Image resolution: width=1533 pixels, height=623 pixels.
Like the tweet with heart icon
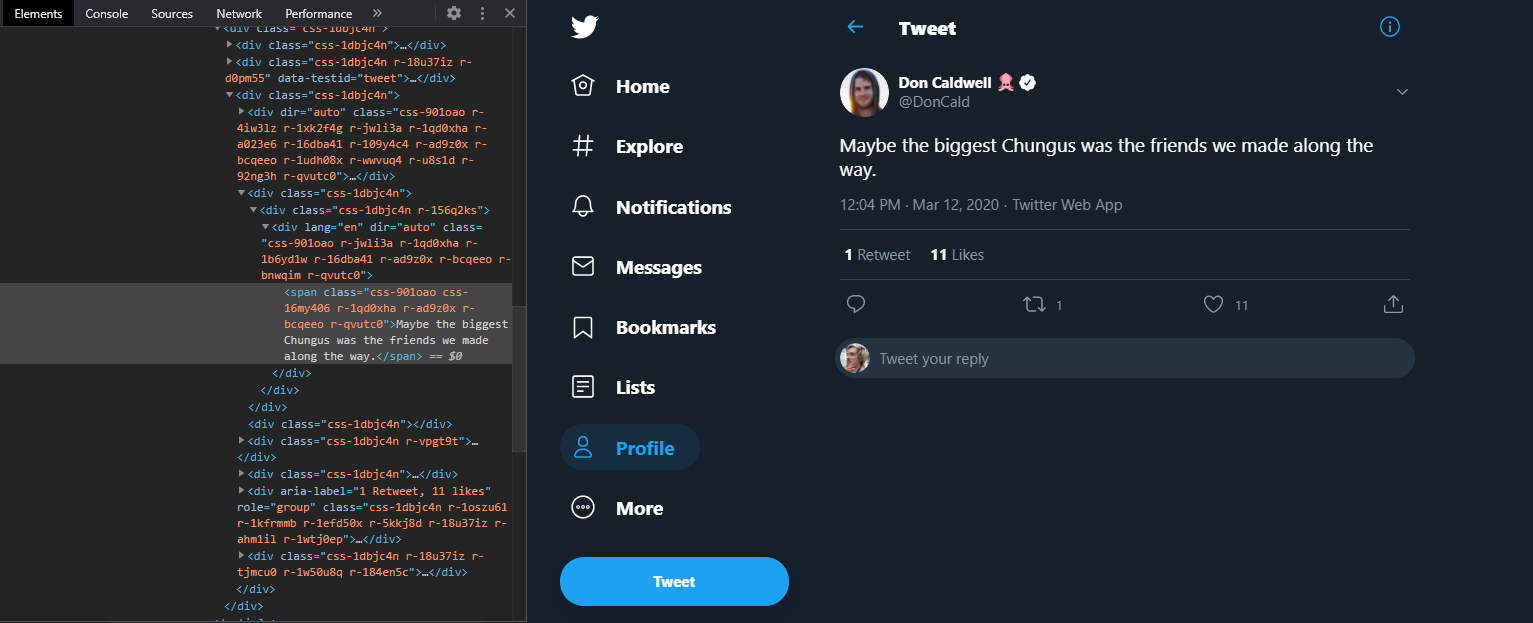(1213, 304)
